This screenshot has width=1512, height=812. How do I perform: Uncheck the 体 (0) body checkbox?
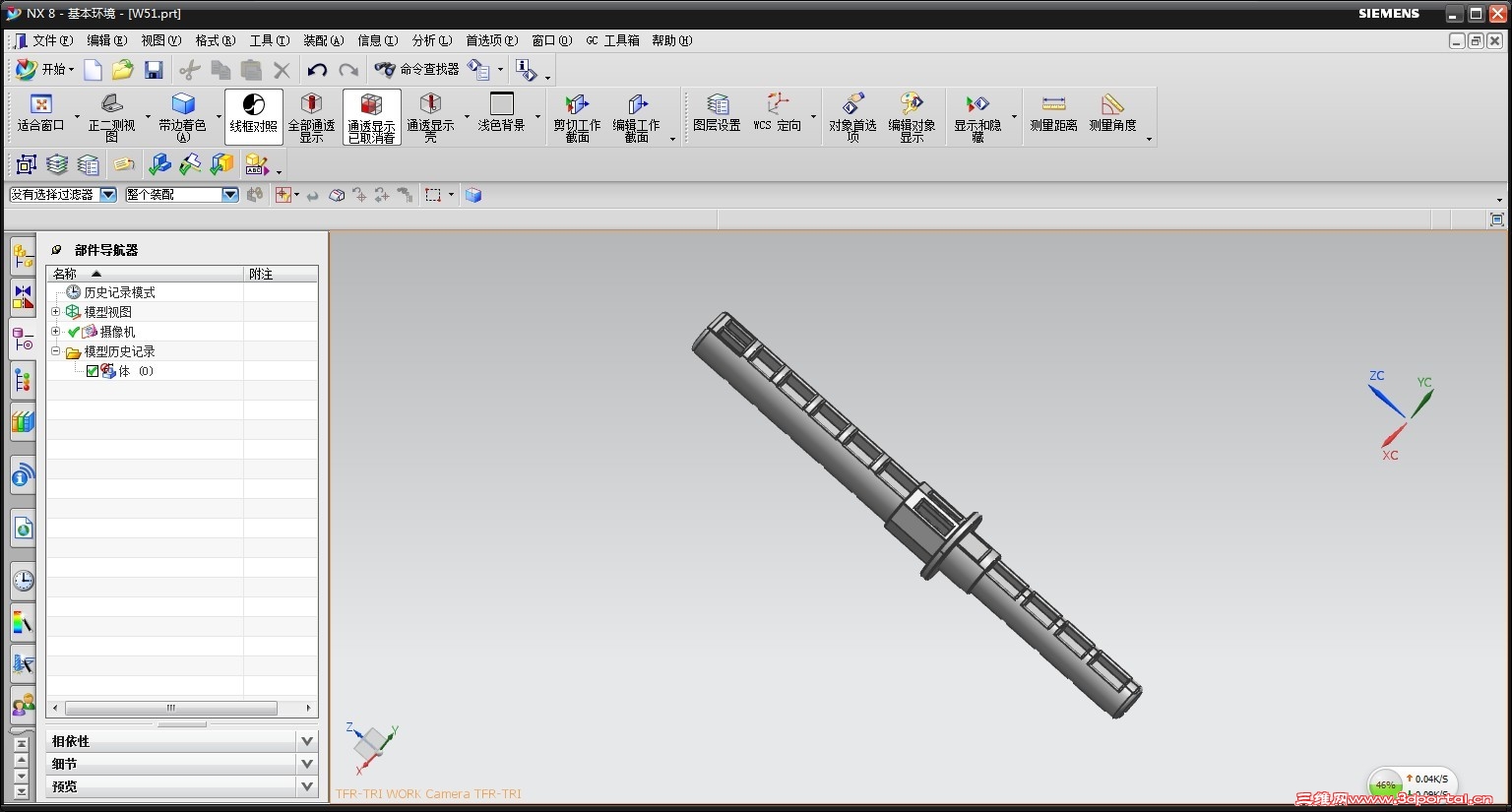[x=93, y=371]
